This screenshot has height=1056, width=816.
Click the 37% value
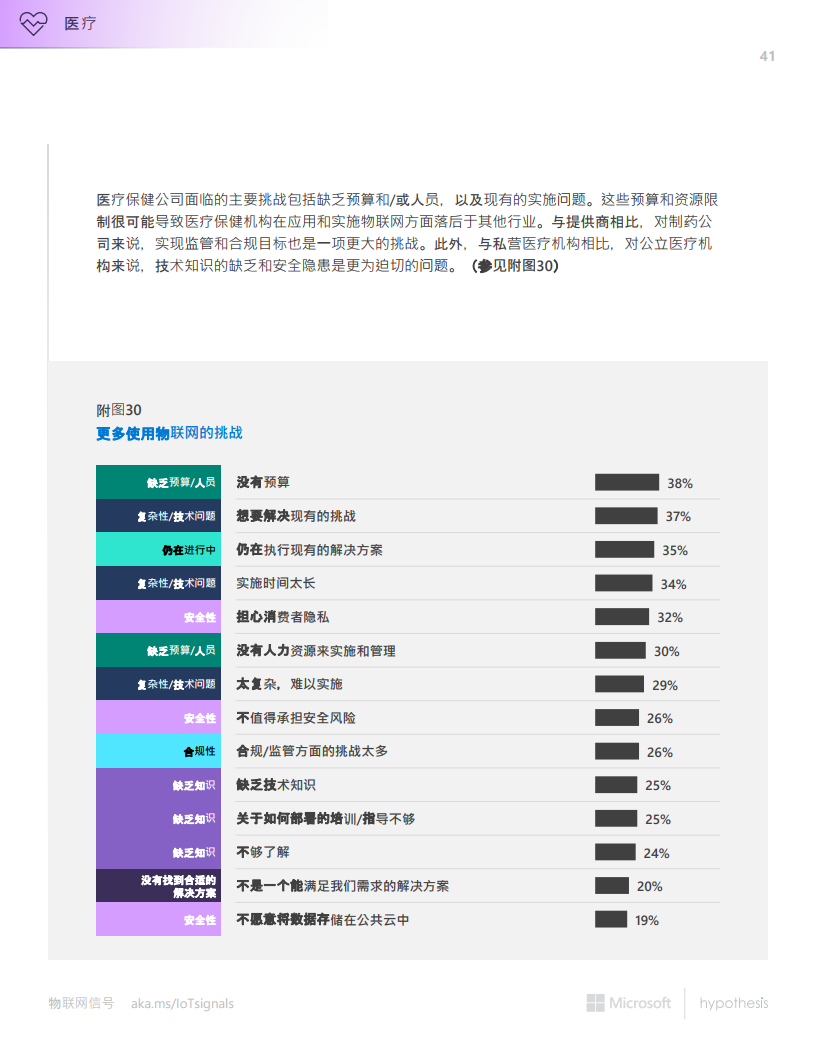point(678,517)
